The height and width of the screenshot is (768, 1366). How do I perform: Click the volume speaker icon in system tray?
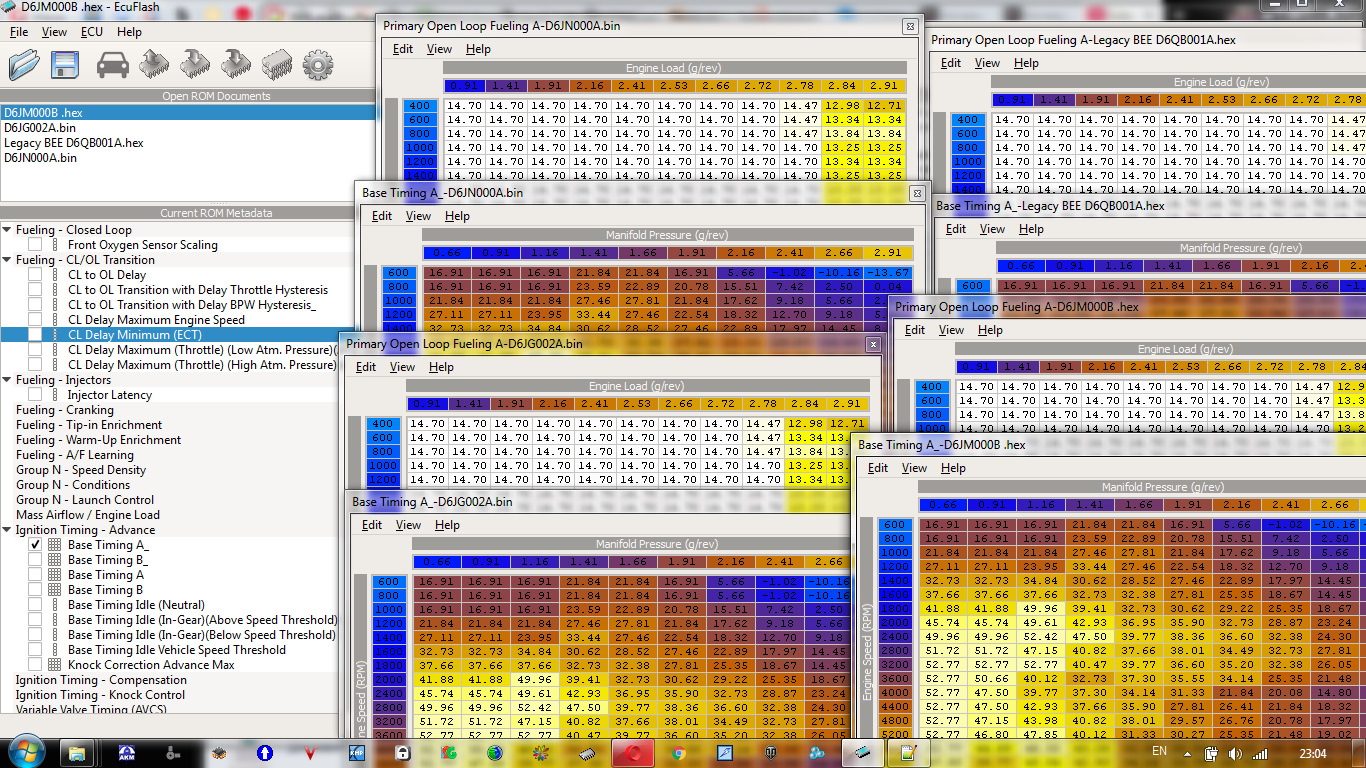[x=1235, y=753]
